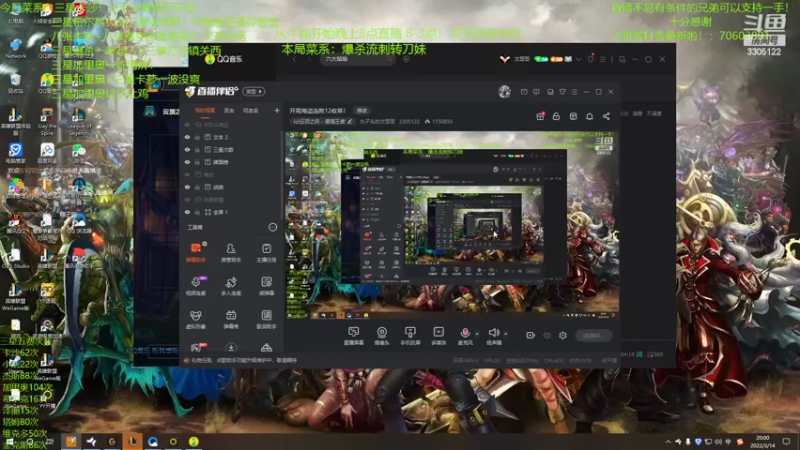Add a 直播屏幕 screen capture source
The width and height of the screenshot is (800, 450).
(354, 336)
